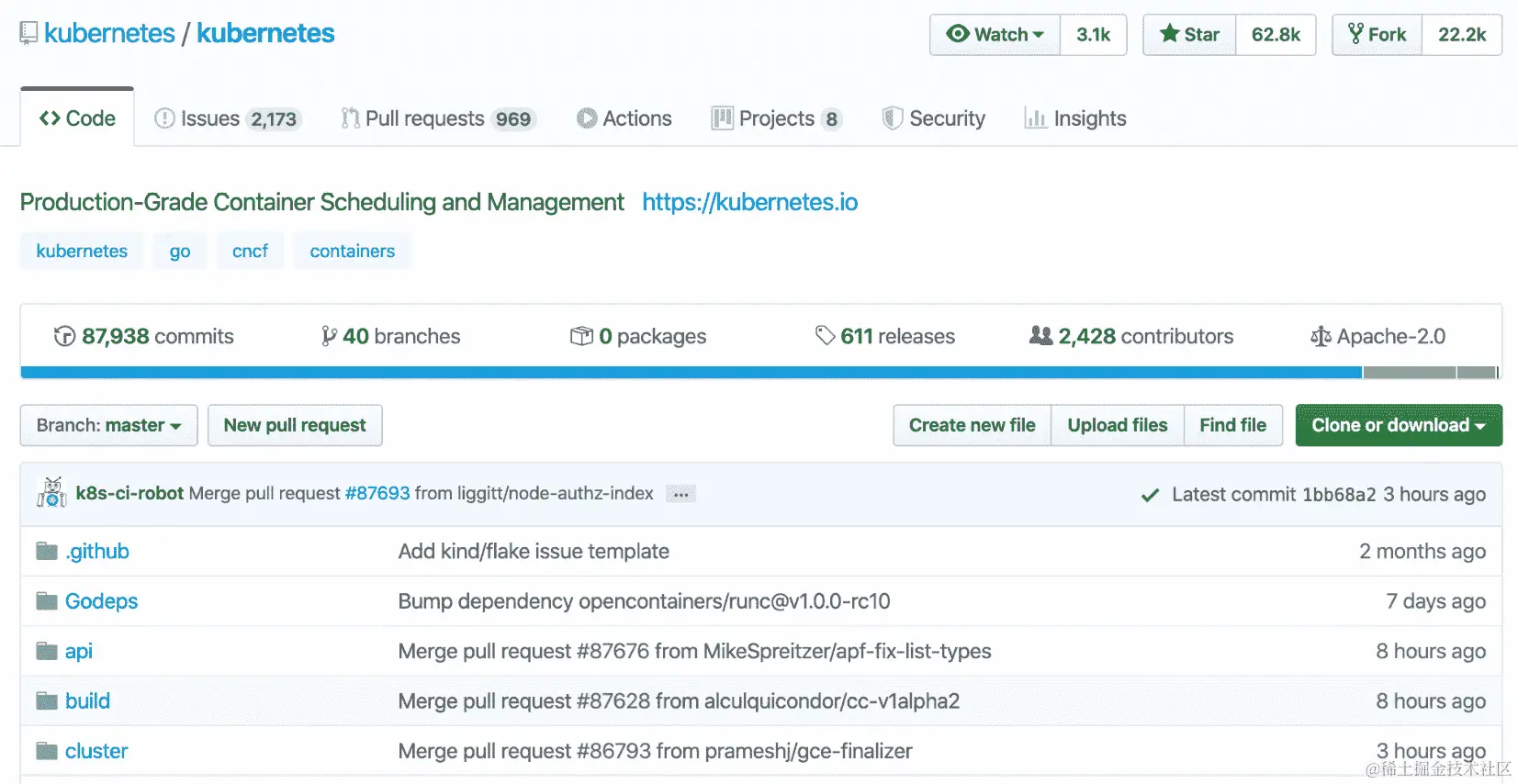Viewport: 1518px width, 784px height.
Task: Click New pull request button
Action: coord(295,425)
